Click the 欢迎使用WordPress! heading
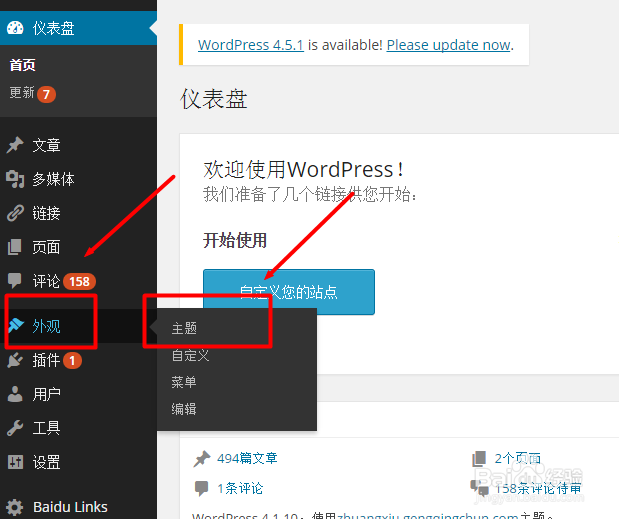Screen dimensions: 619x519 (303, 170)
